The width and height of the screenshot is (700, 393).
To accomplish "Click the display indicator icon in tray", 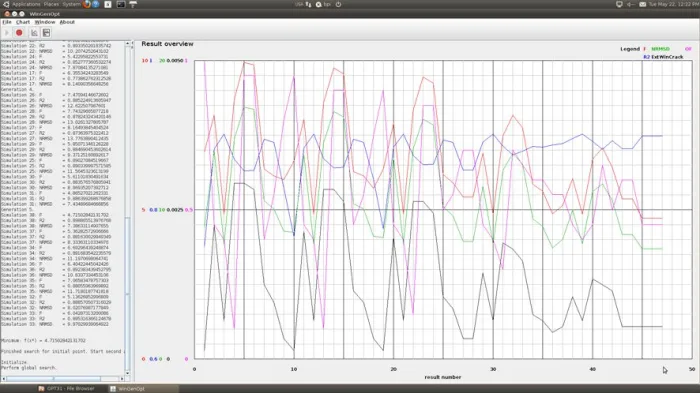I will 619,4.
